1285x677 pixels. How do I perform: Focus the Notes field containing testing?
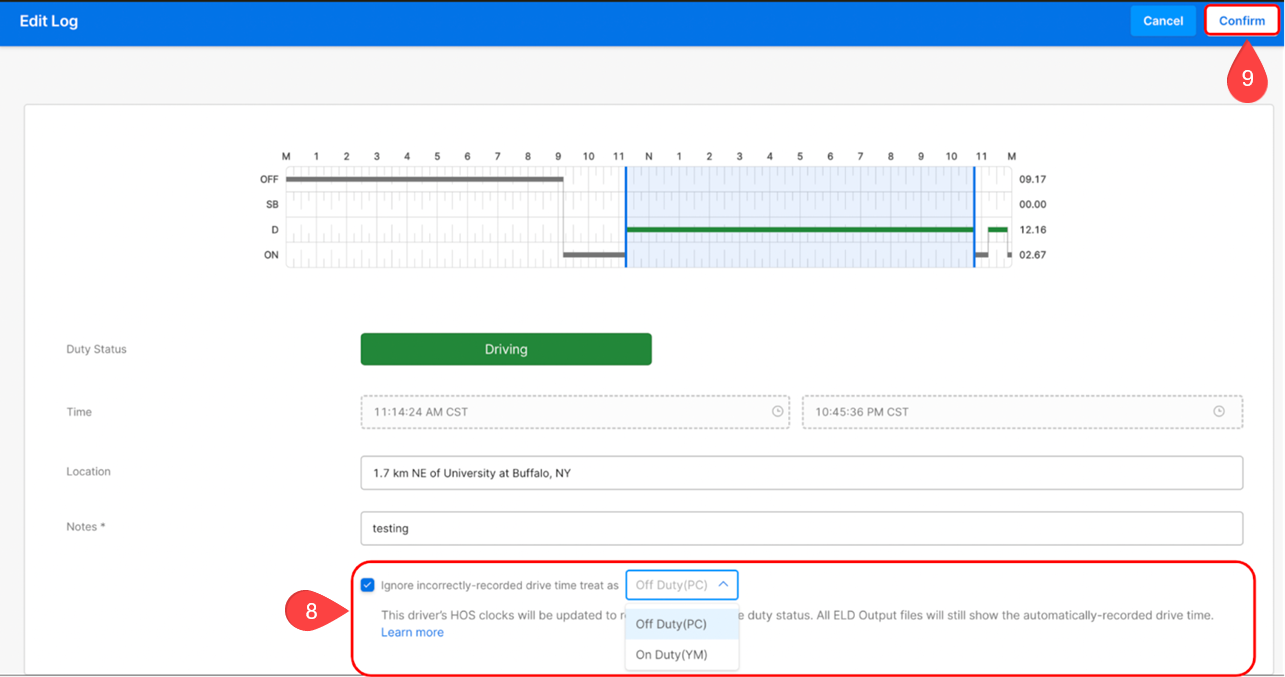(801, 528)
